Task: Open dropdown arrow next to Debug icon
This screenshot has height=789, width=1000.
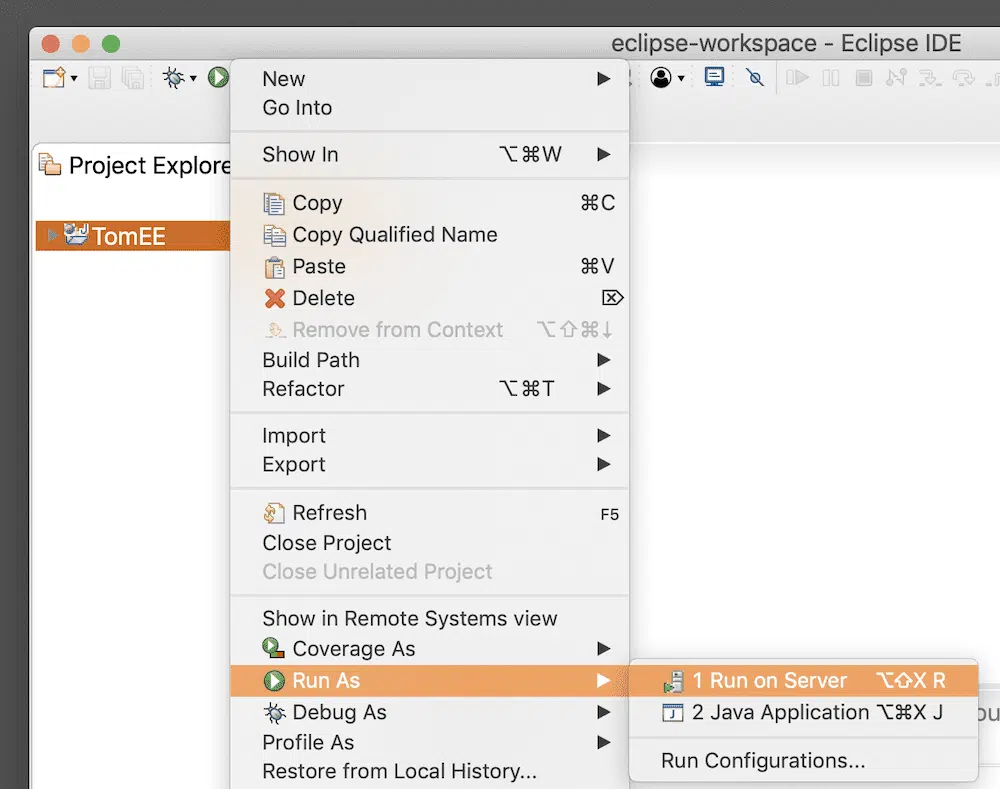Action: coord(193,79)
